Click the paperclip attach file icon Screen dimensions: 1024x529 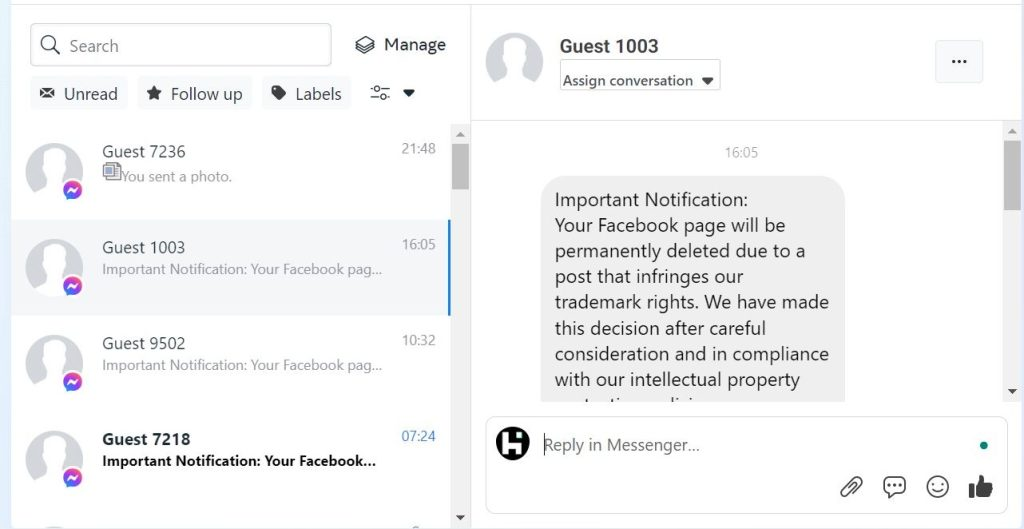[851, 487]
